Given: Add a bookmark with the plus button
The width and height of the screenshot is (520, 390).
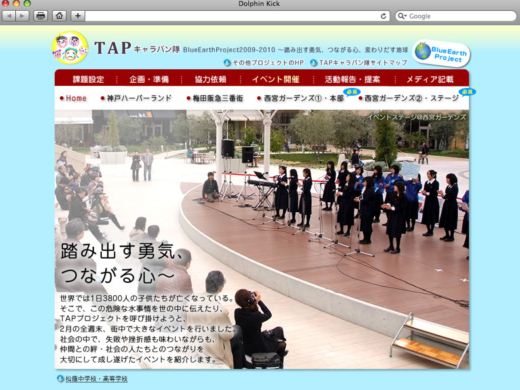Looking at the screenshot, I should (78, 16).
